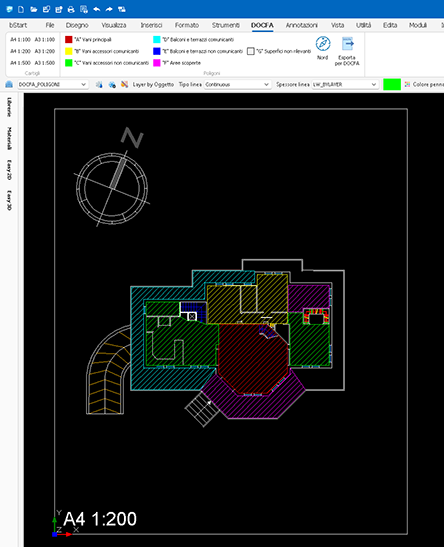Switch to the Annotazioni ribbon tab
This screenshot has height=547, width=444.
coord(302,25)
